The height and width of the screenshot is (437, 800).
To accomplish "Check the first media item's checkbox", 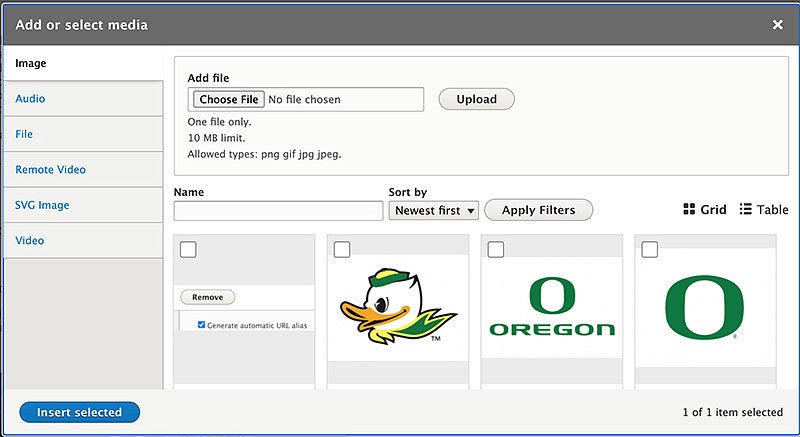I will click(x=188, y=250).
